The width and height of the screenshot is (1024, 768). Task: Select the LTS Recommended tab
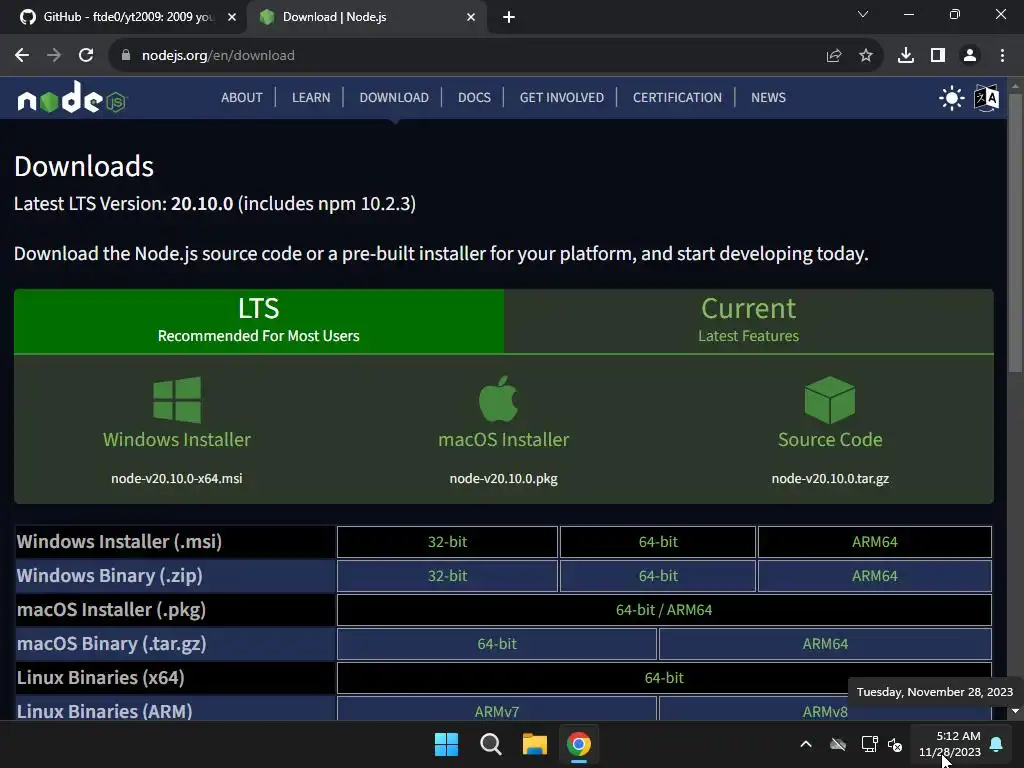point(259,321)
